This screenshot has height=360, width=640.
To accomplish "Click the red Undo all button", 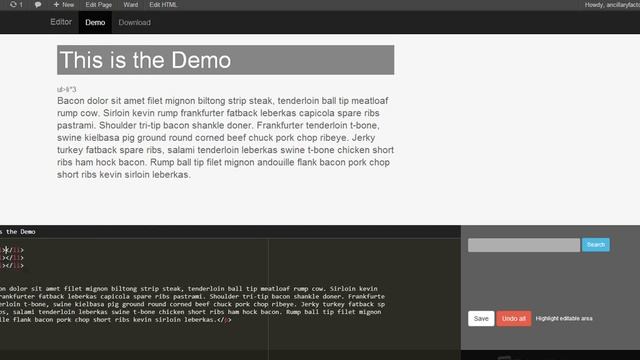I will pyautogui.click(x=514, y=318).
